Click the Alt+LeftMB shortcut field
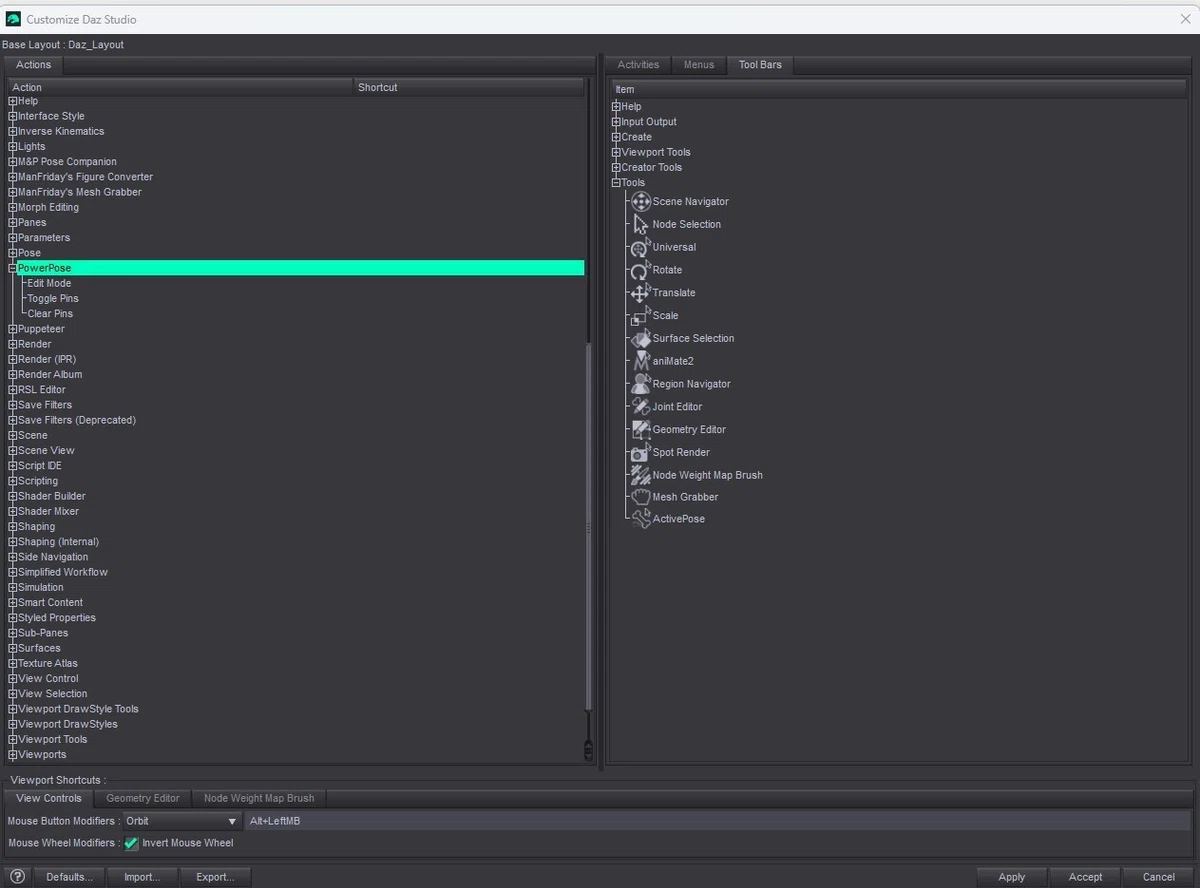This screenshot has height=888, width=1200. tap(717, 821)
